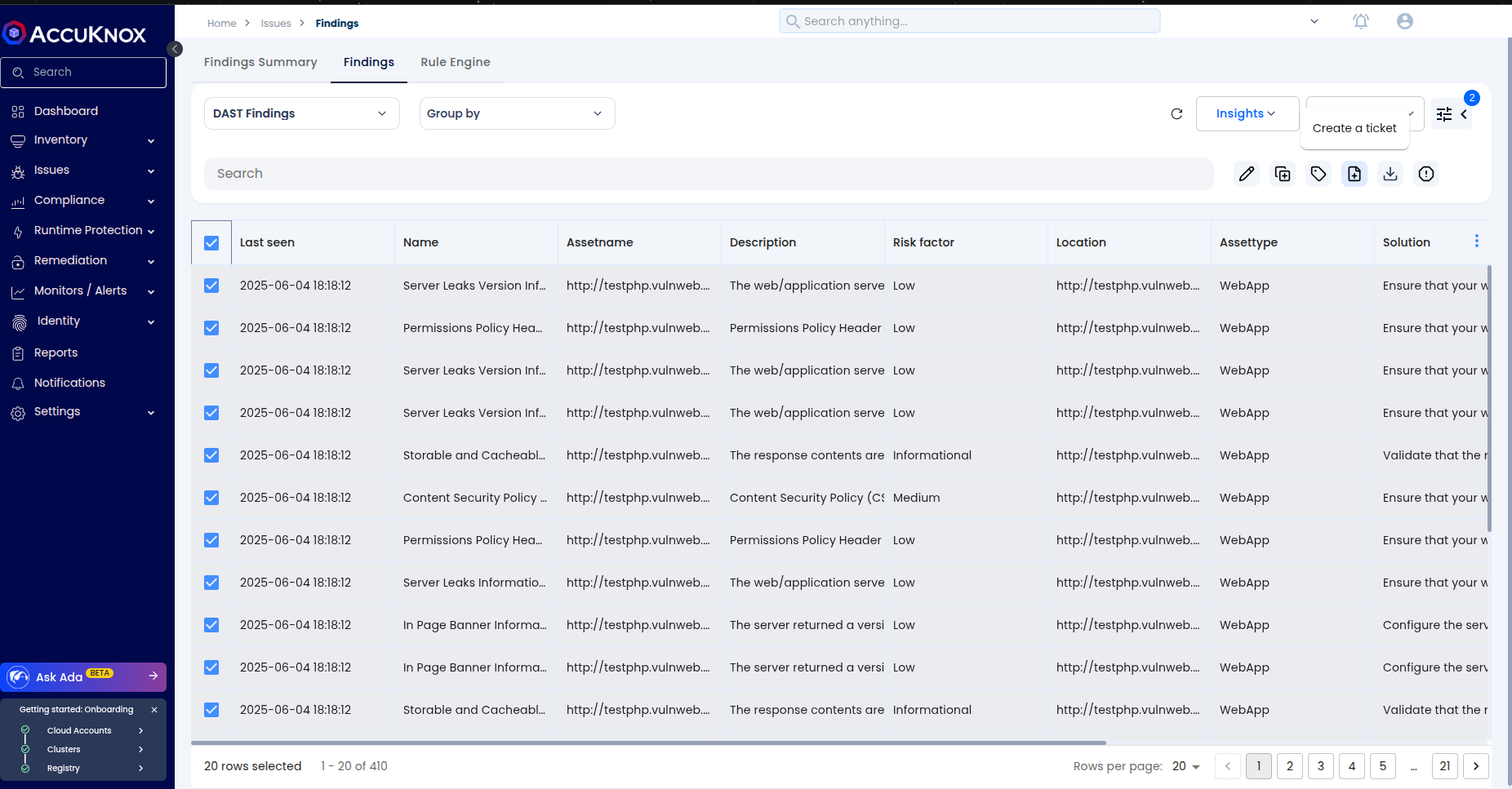
Task: Uncheck the select-all header checkbox
Action: 211,243
